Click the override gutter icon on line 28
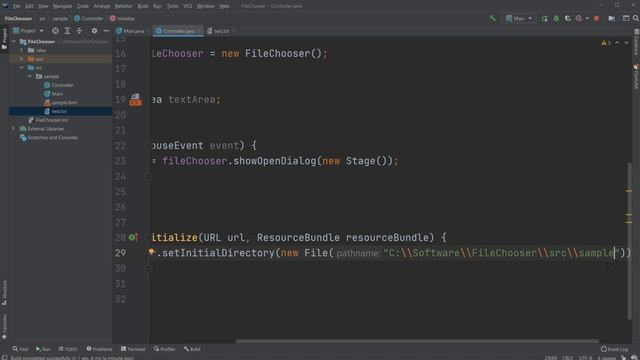 [x=133, y=237]
